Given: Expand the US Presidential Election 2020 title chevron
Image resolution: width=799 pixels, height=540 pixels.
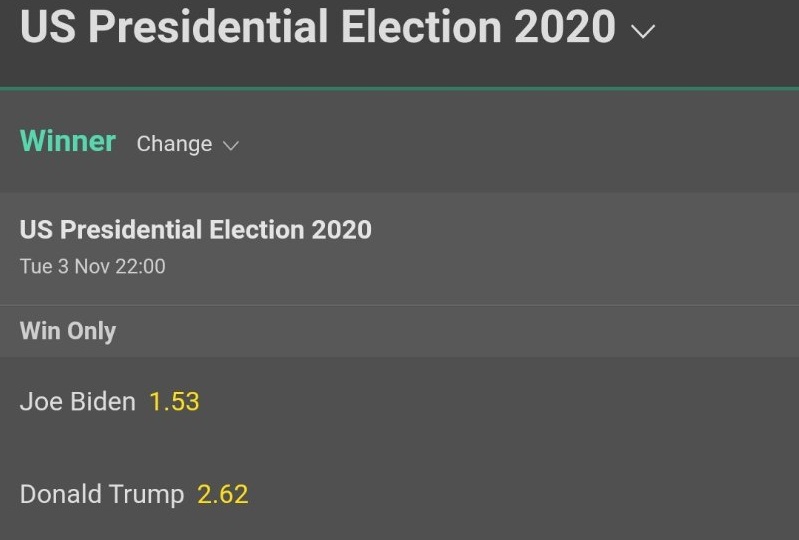Looking at the screenshot, I should pos(644,31).
